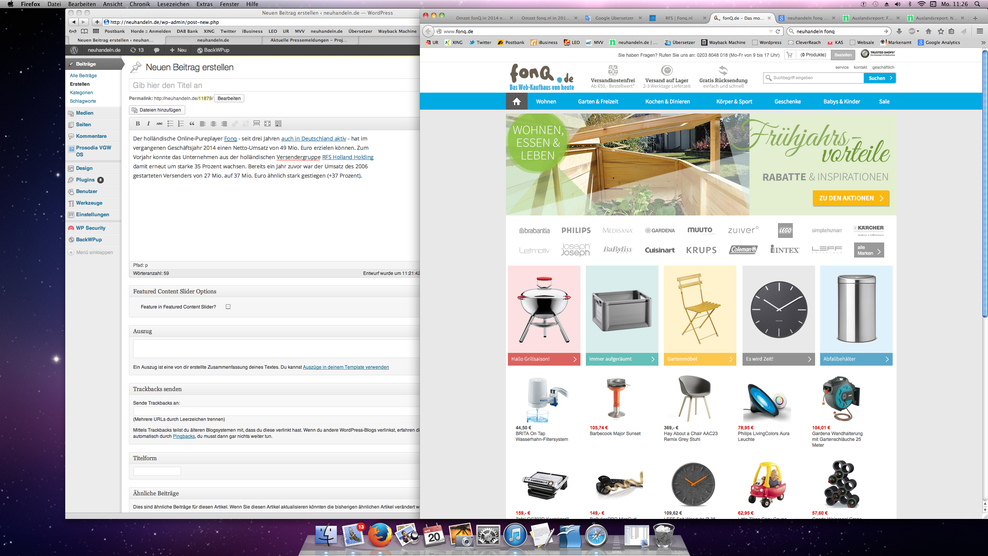
Task: Align text right in WordPress editor
Action: point(224,124)
